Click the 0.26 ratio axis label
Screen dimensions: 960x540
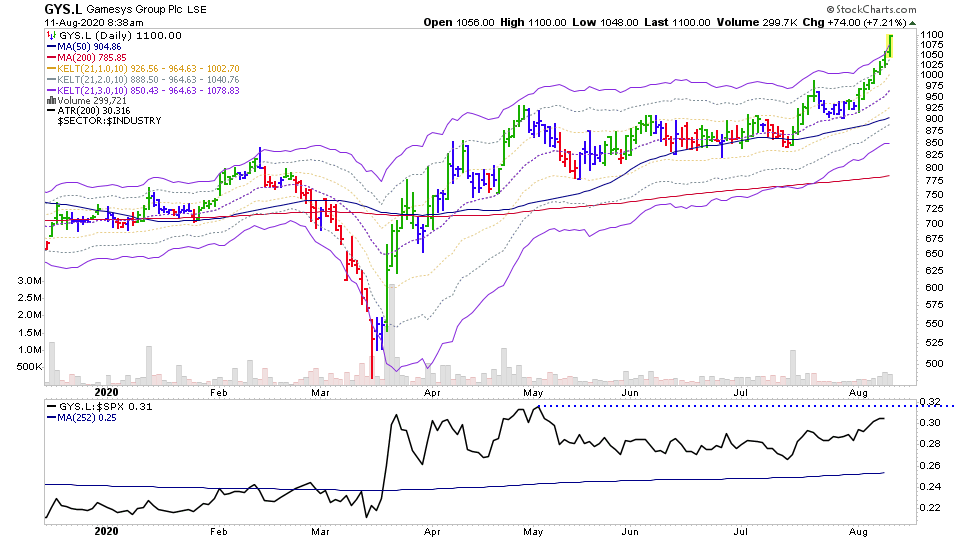930,465
